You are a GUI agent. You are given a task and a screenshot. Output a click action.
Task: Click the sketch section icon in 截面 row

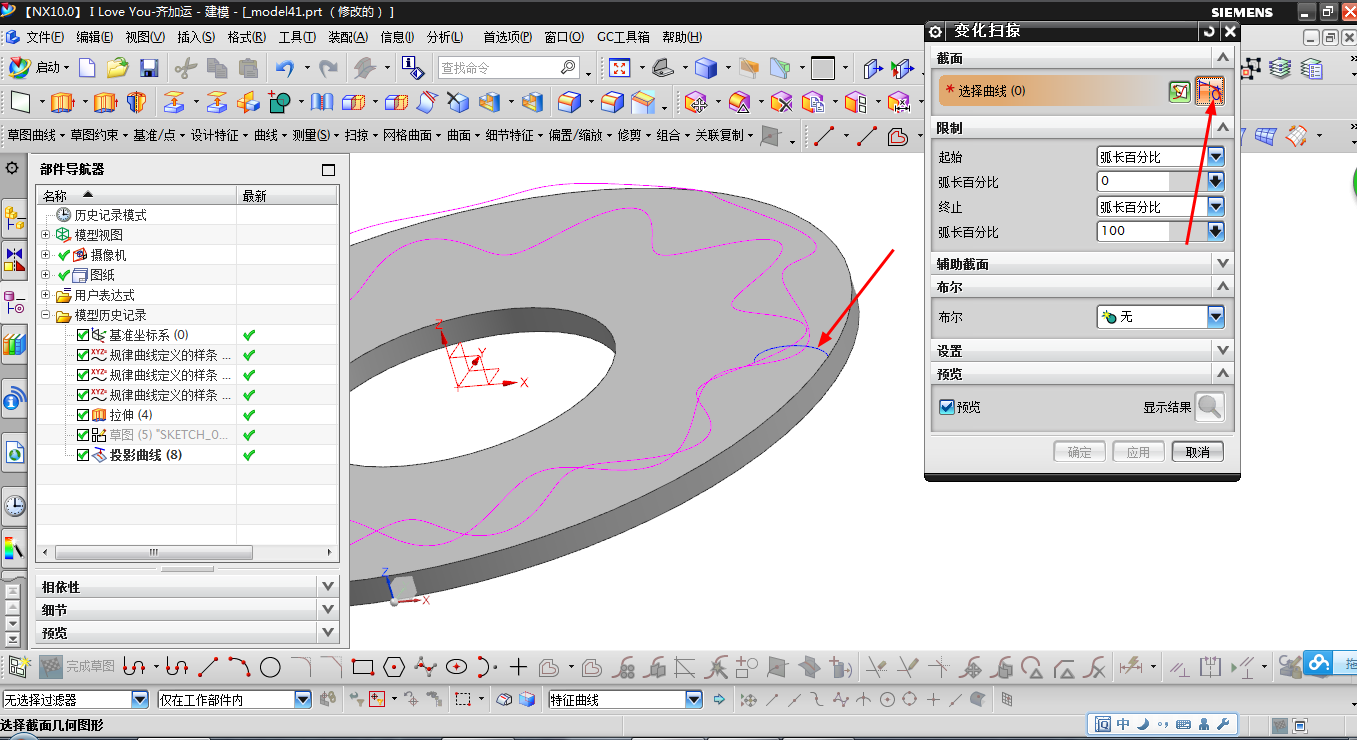(x=1180, y=91)
